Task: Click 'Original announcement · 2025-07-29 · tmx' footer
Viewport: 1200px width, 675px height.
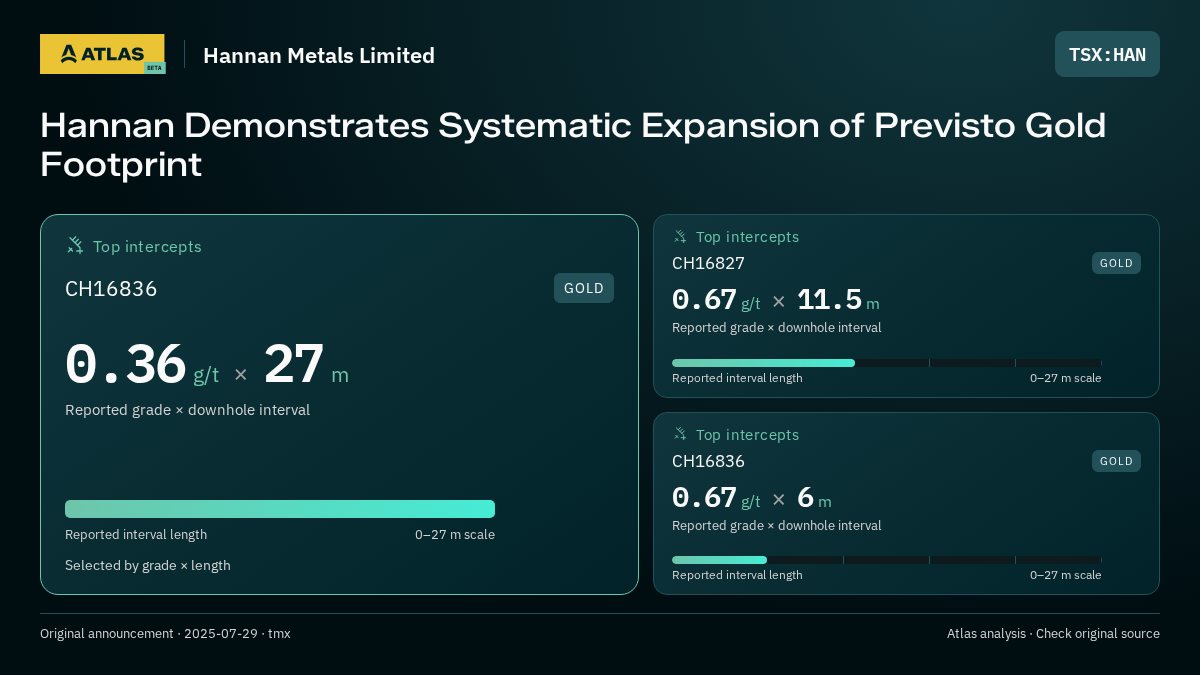Action: tap(165, 633)
